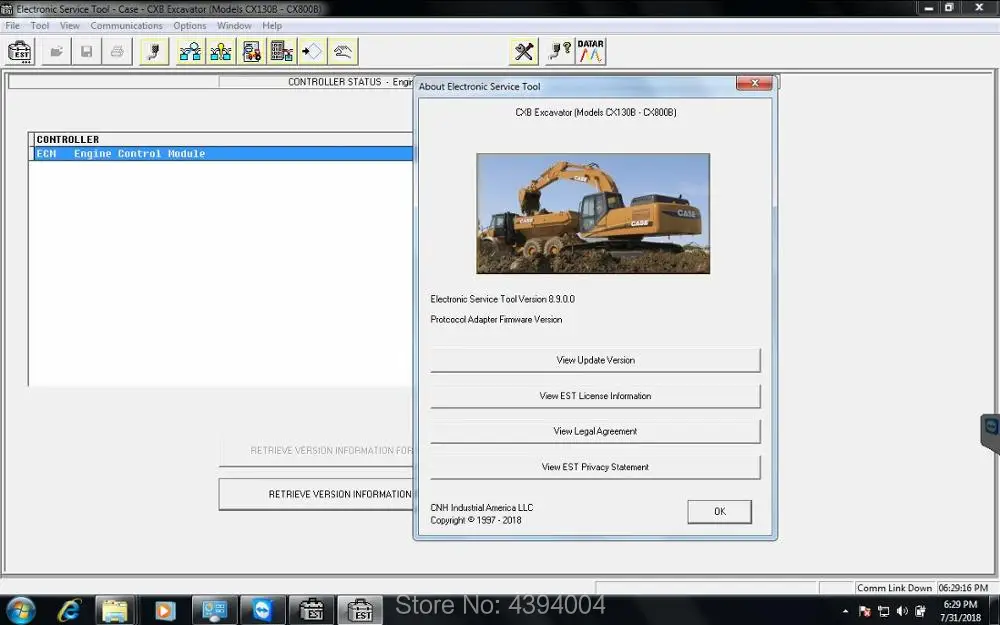
Task: Click the volume speaker tray icon
Action: coord(902,612)
